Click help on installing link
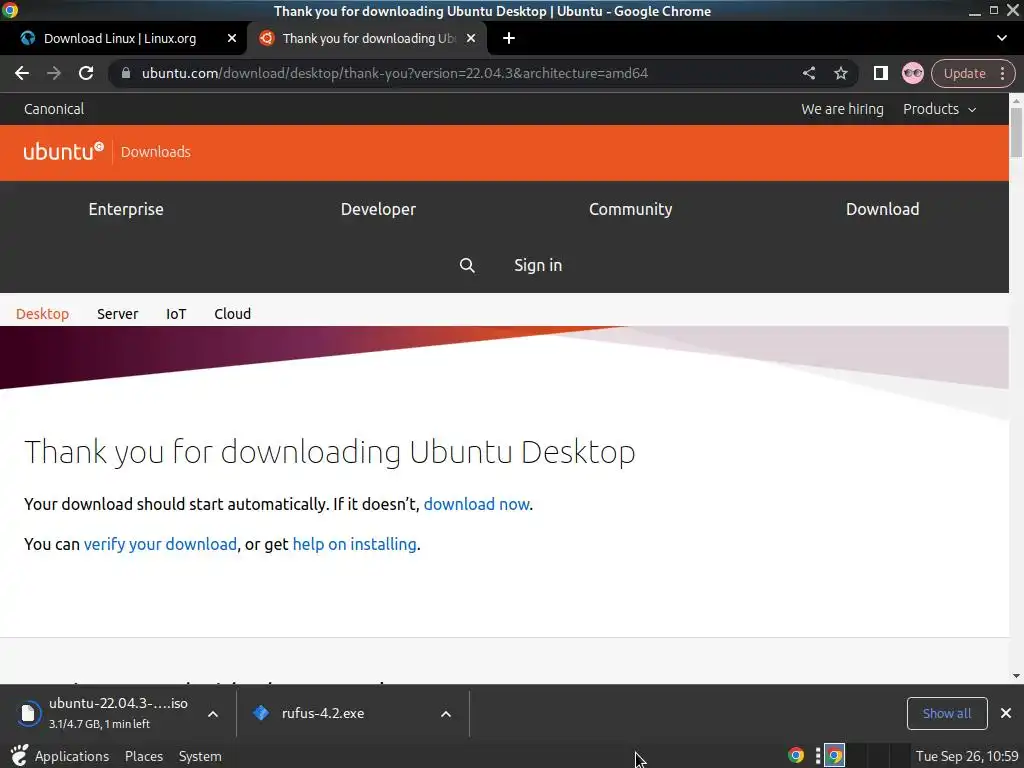The width and height of the screenshot is (1024, 768). point(354,544)
